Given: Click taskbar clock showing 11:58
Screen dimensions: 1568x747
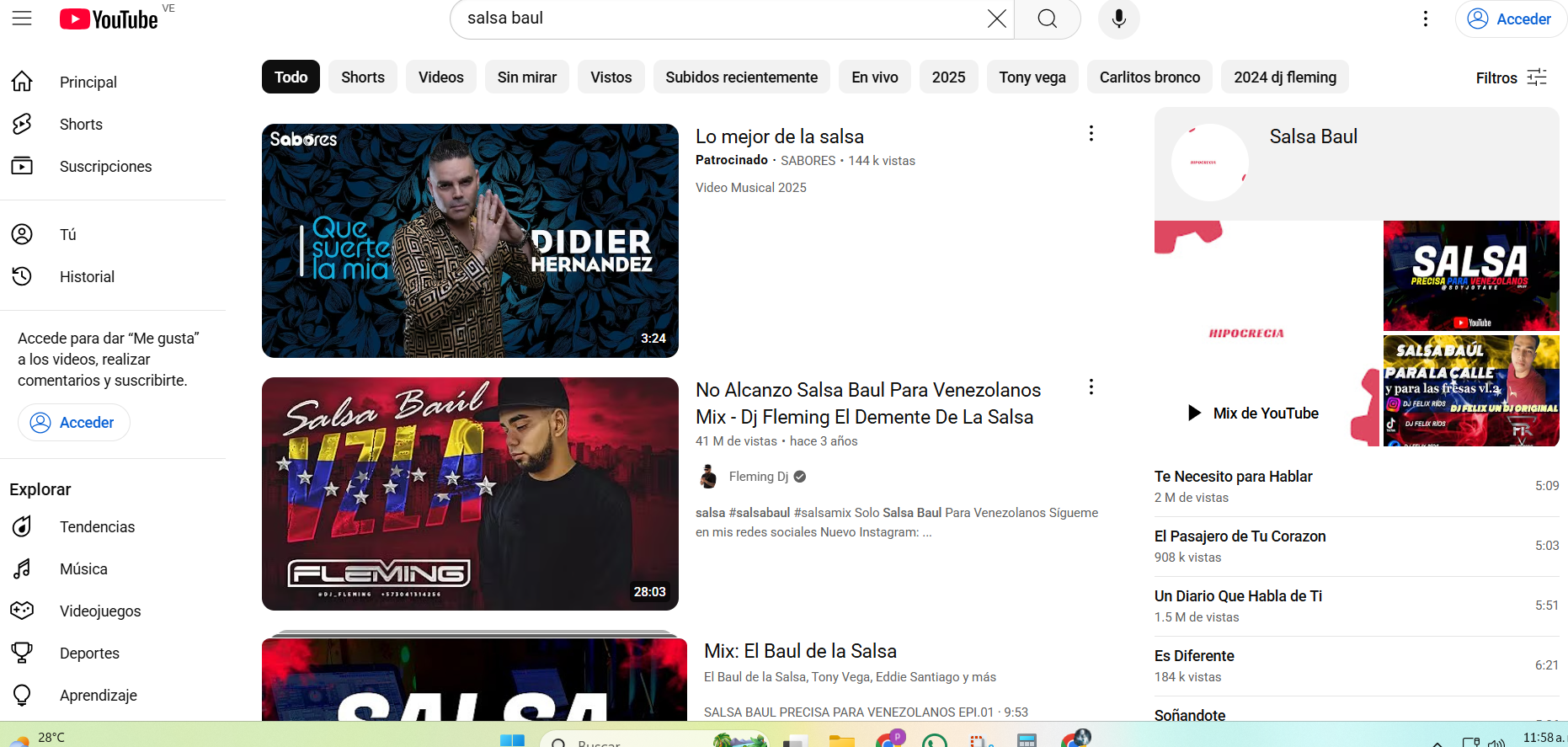Looking at the screenshot, I should (x=1543, y=737).
